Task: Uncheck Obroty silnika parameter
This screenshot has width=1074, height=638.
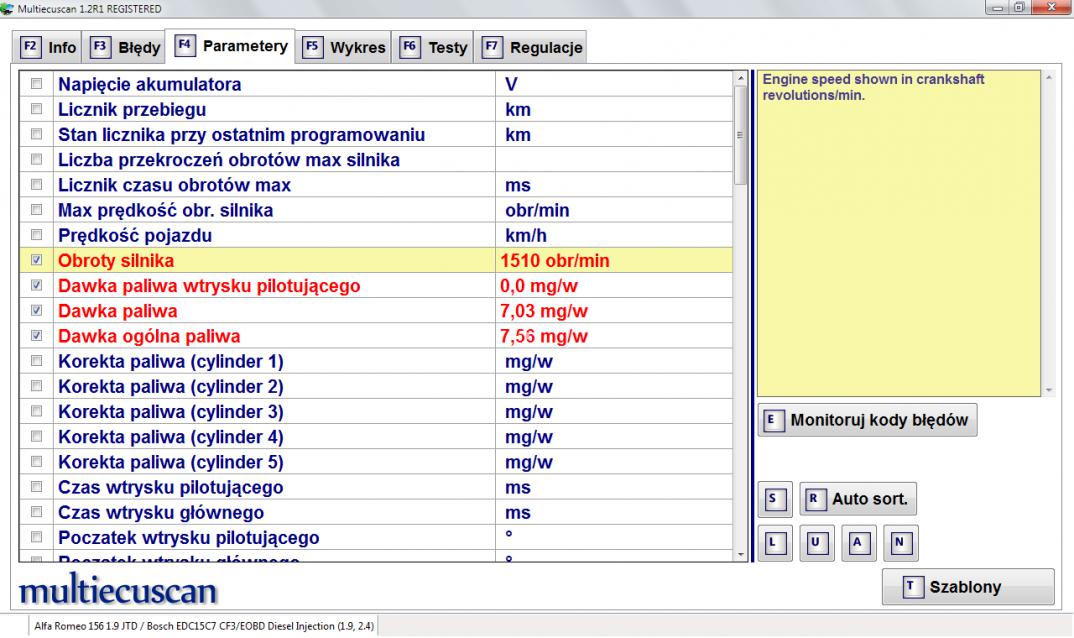Action: [37, 261]
